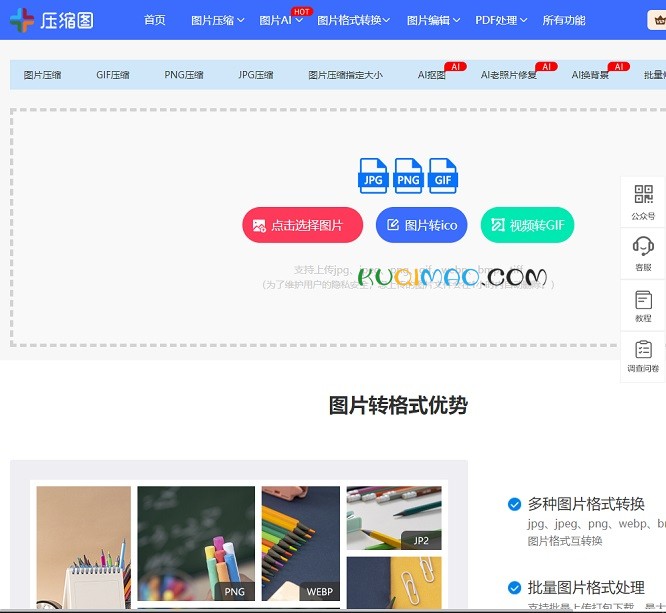Click the calendar and pencils thumbnail

[84, 548]
